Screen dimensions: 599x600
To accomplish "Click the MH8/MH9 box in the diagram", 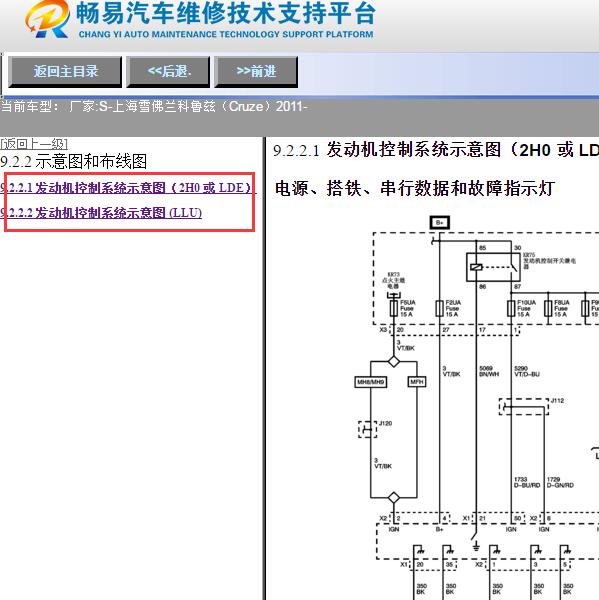I will click(370, 382).
